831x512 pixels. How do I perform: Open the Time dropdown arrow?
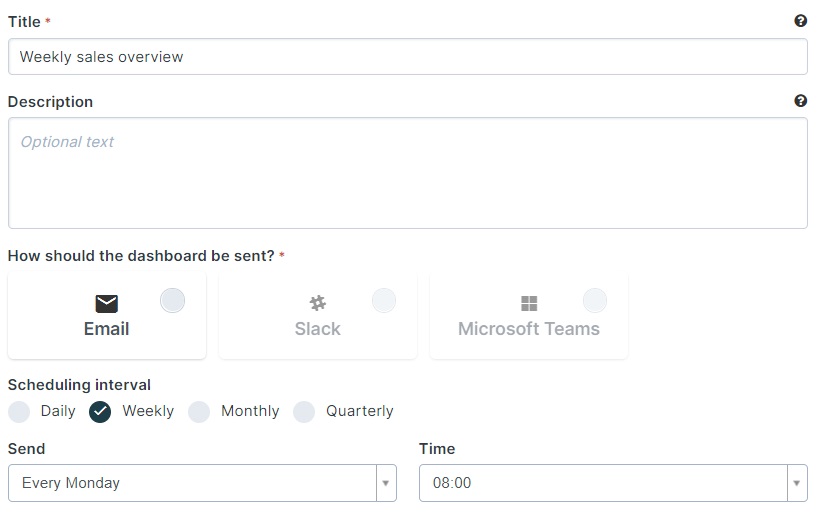[797, 483]
